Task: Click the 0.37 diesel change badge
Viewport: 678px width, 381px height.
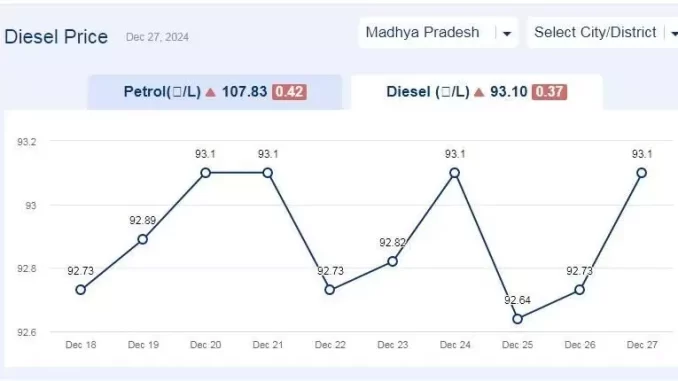Action: (549, 92)
